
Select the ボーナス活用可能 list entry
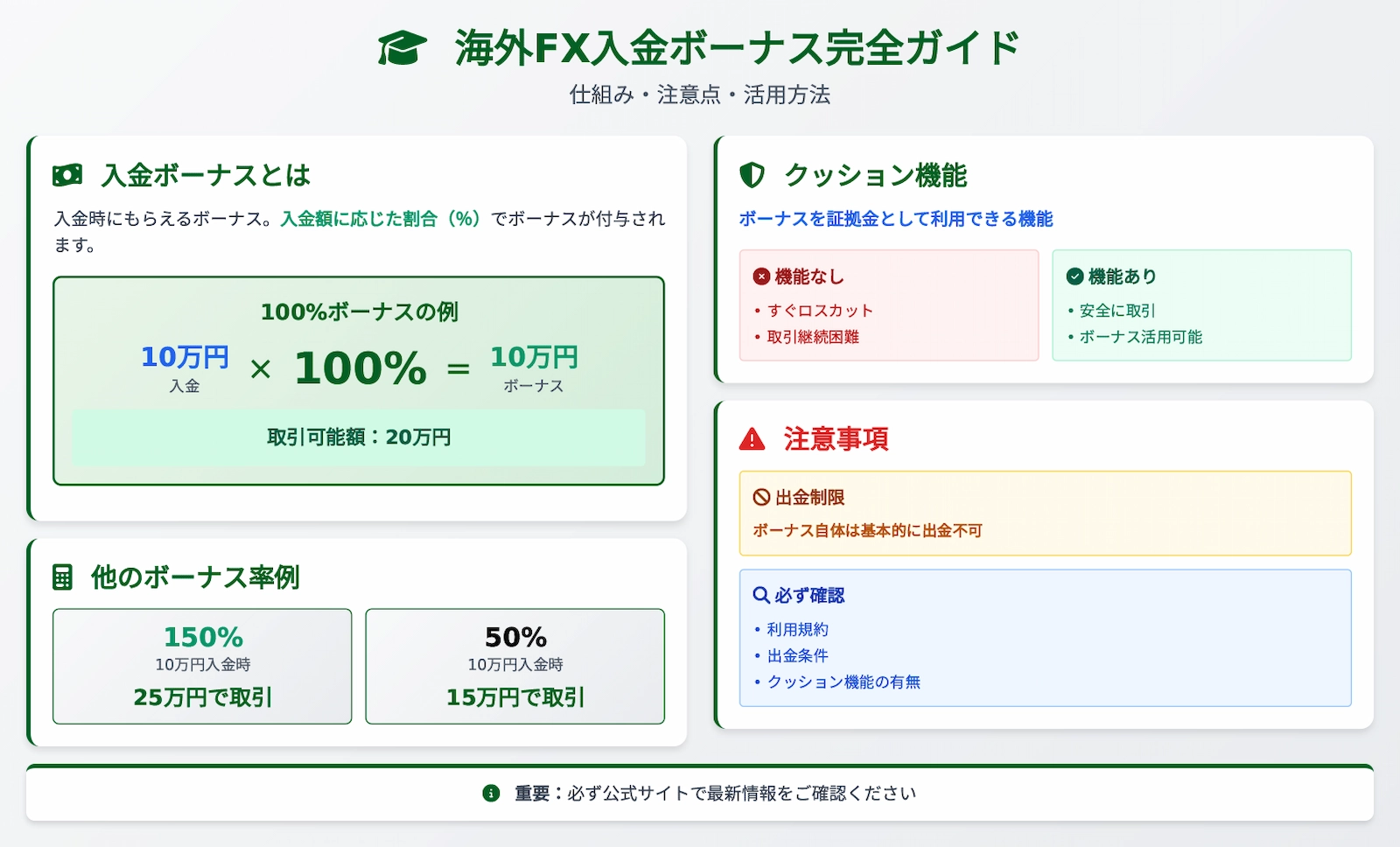click(1140, 336)
